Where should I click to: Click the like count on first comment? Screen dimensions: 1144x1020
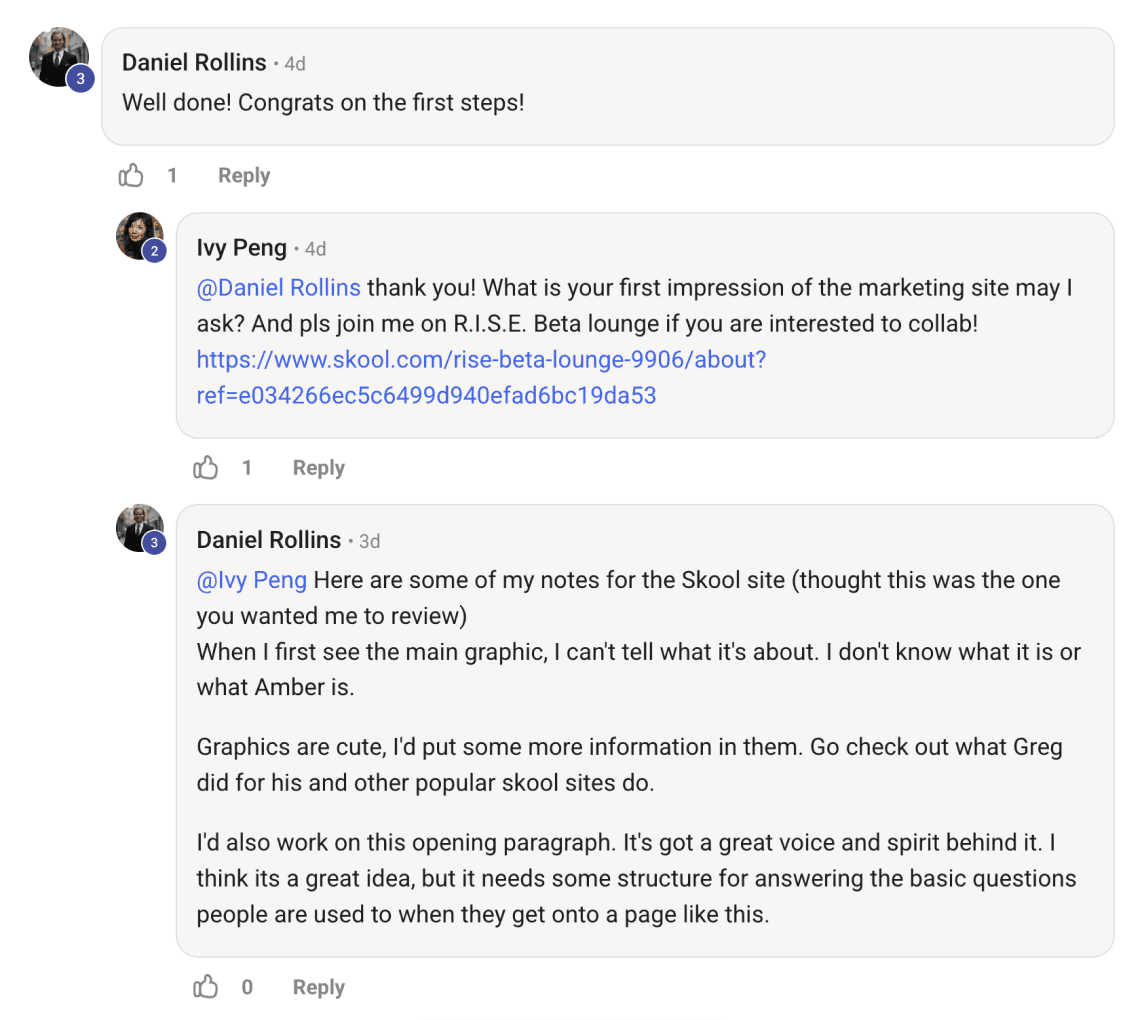coord(172,175)
